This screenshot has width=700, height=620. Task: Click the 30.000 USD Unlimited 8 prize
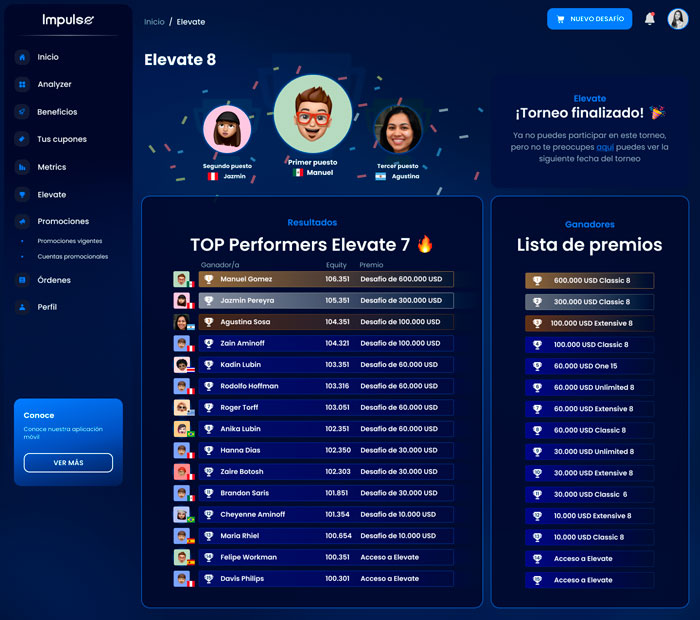coord(589,452)
